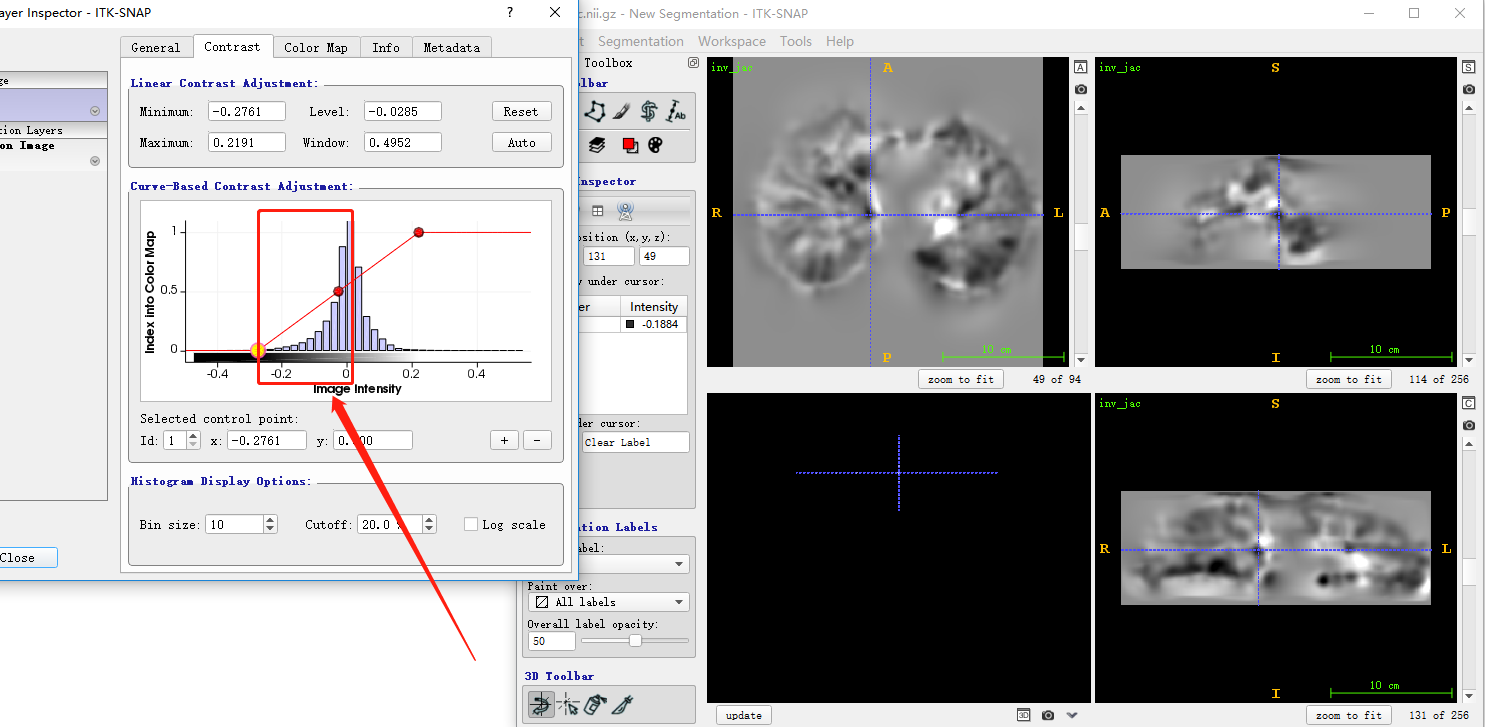Take a snapshot of the coronal view
The image size is (1485, 727).
[x=1469, y=425]
